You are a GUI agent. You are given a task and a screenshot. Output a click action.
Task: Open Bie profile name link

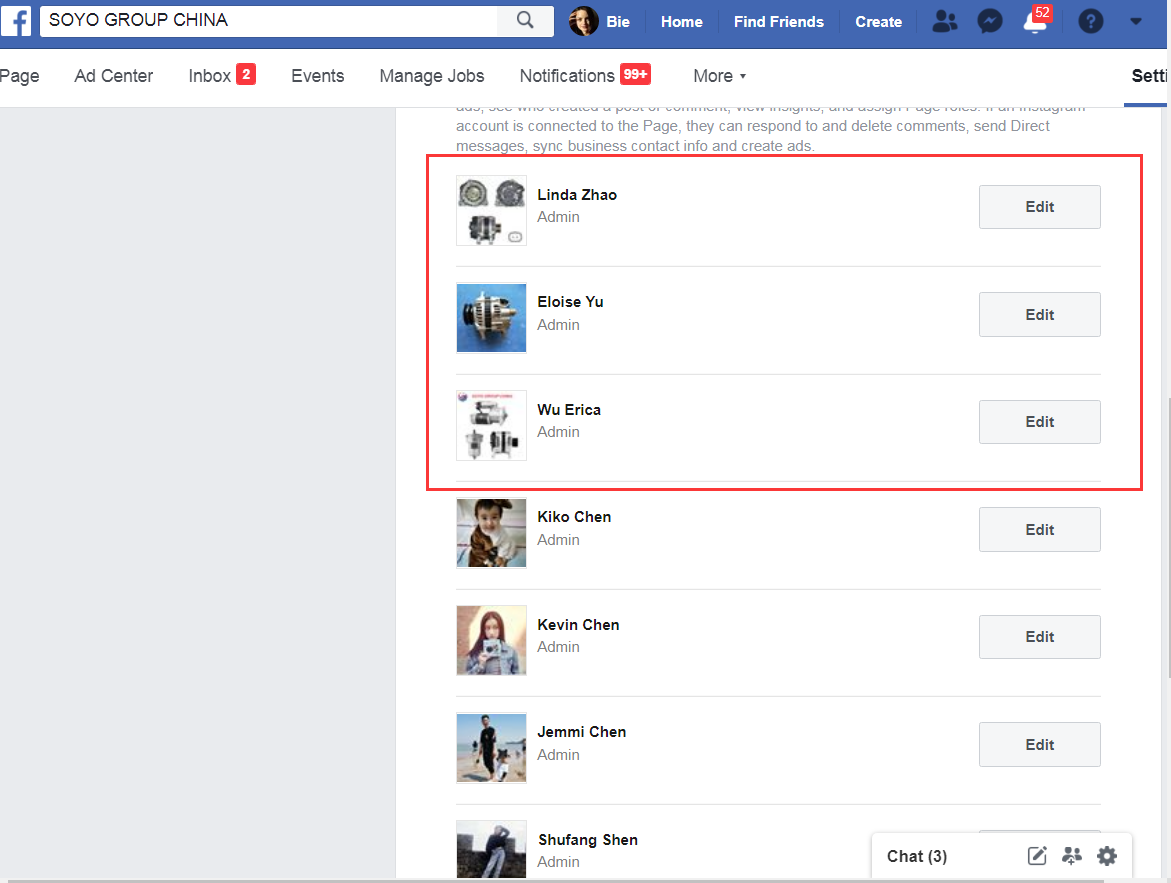[618, 22]
